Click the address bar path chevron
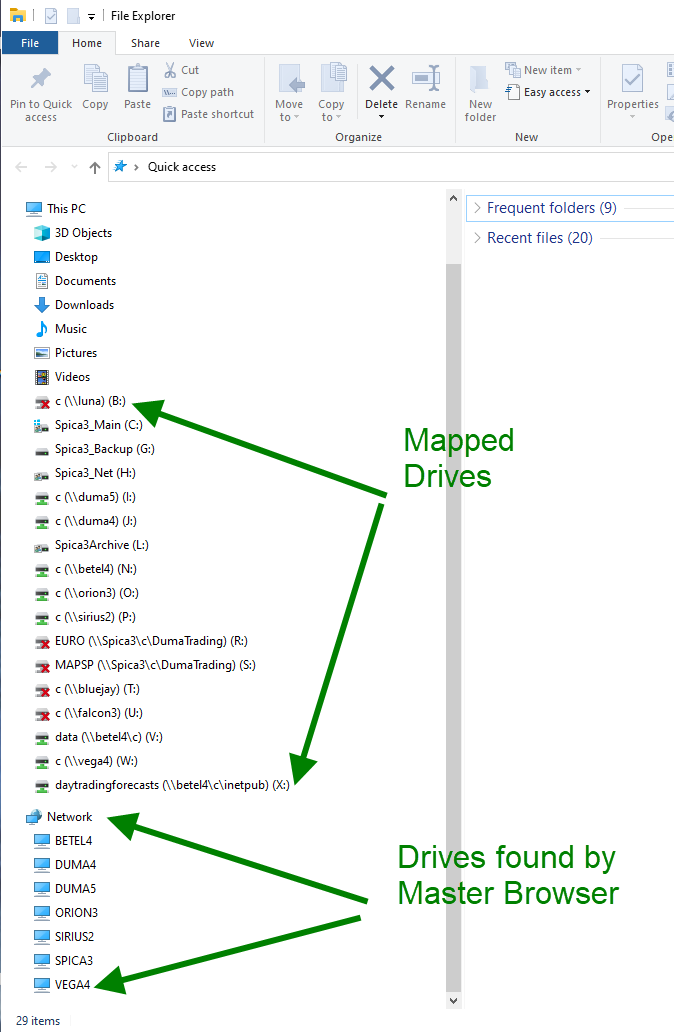This screenshot has width=674, height=1032. point(136,167)
